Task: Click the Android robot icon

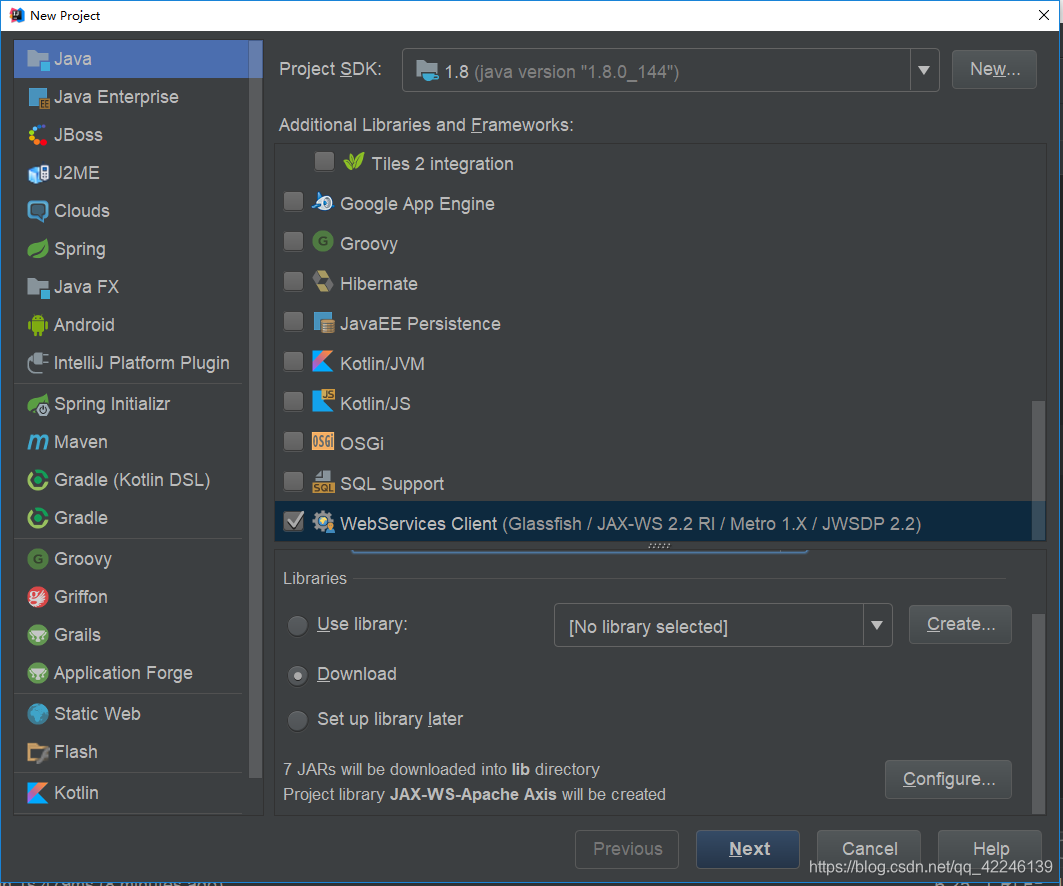Action: [38, 325]
